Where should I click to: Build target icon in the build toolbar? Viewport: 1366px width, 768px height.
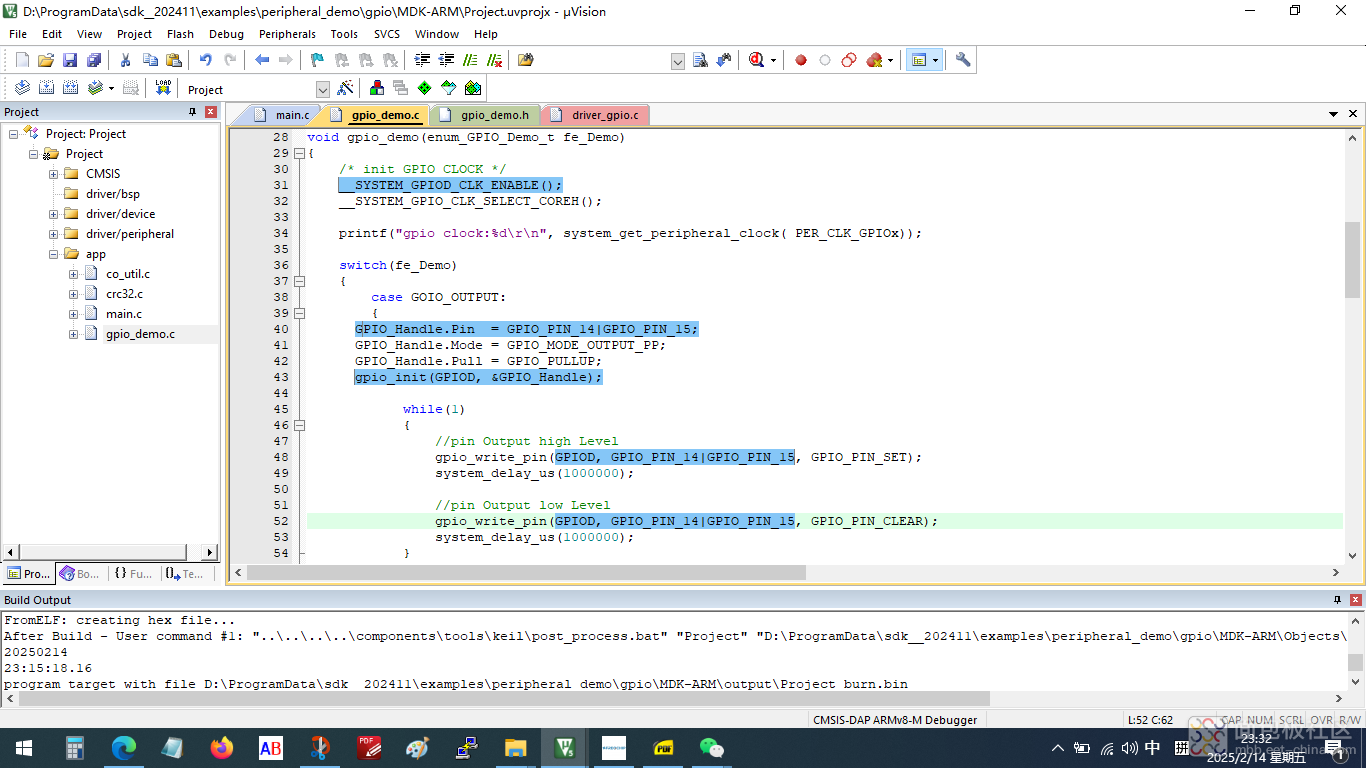point(46,88)
